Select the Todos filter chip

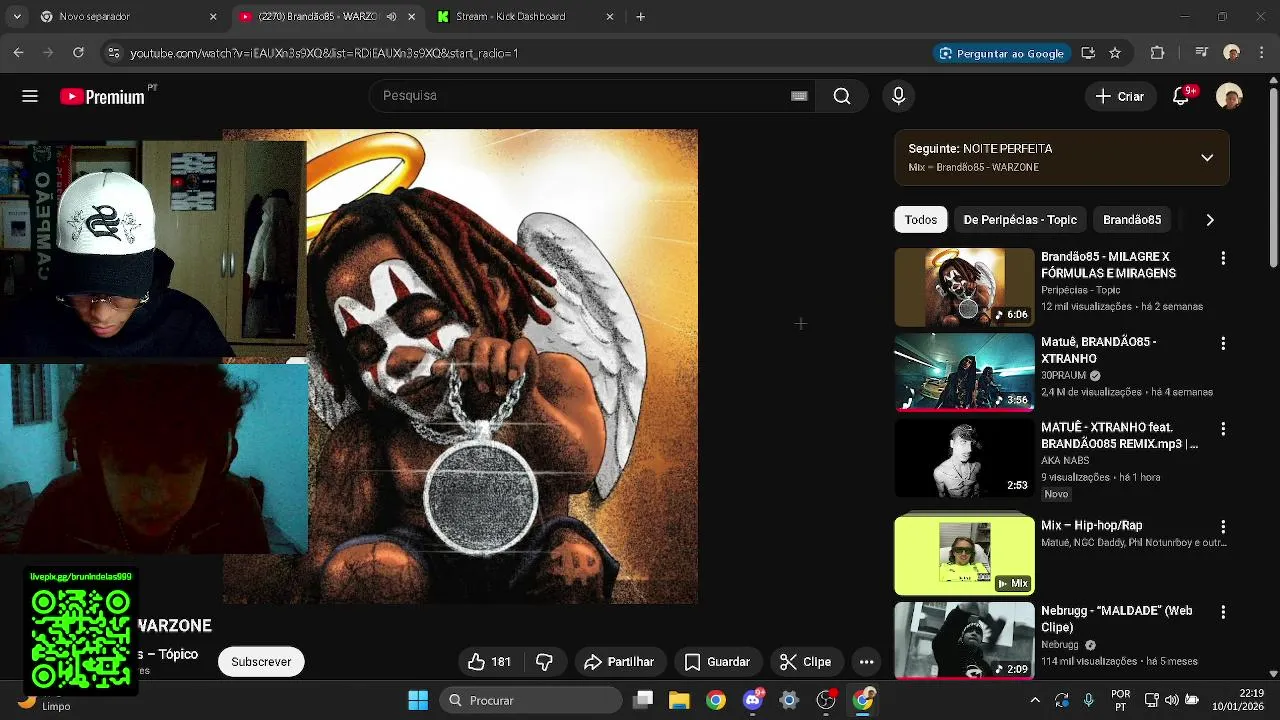pos(921,220)
